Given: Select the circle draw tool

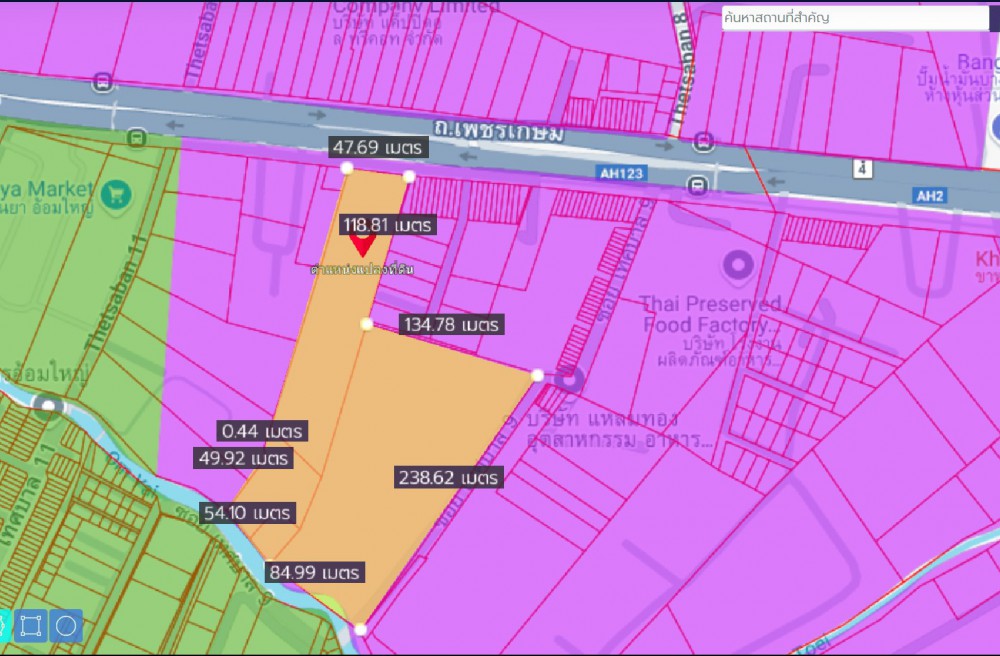Looking at the screenshot, I should click(x=66, y=626).
